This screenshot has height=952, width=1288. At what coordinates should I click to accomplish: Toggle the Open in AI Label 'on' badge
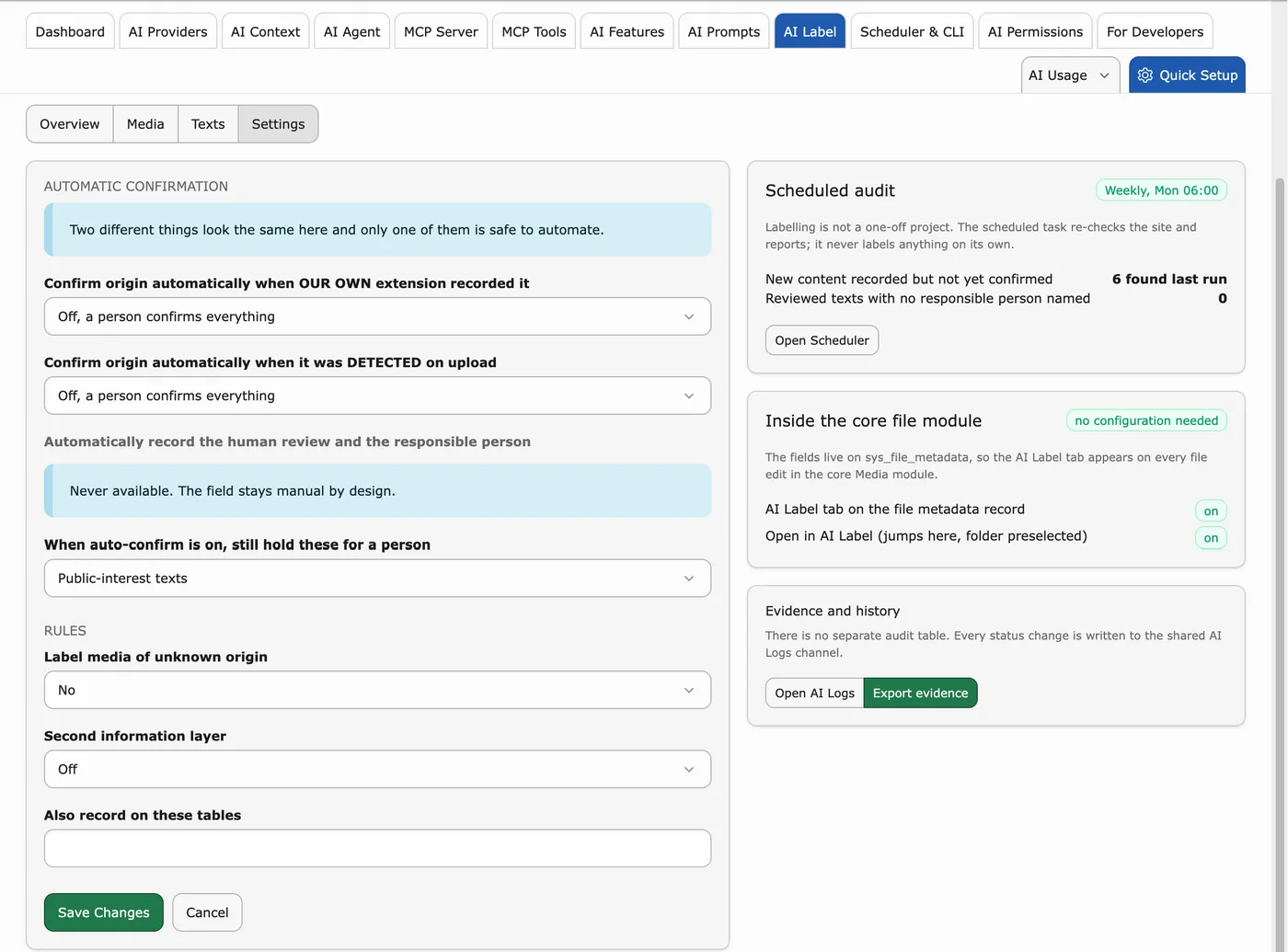click(1211, 538)
